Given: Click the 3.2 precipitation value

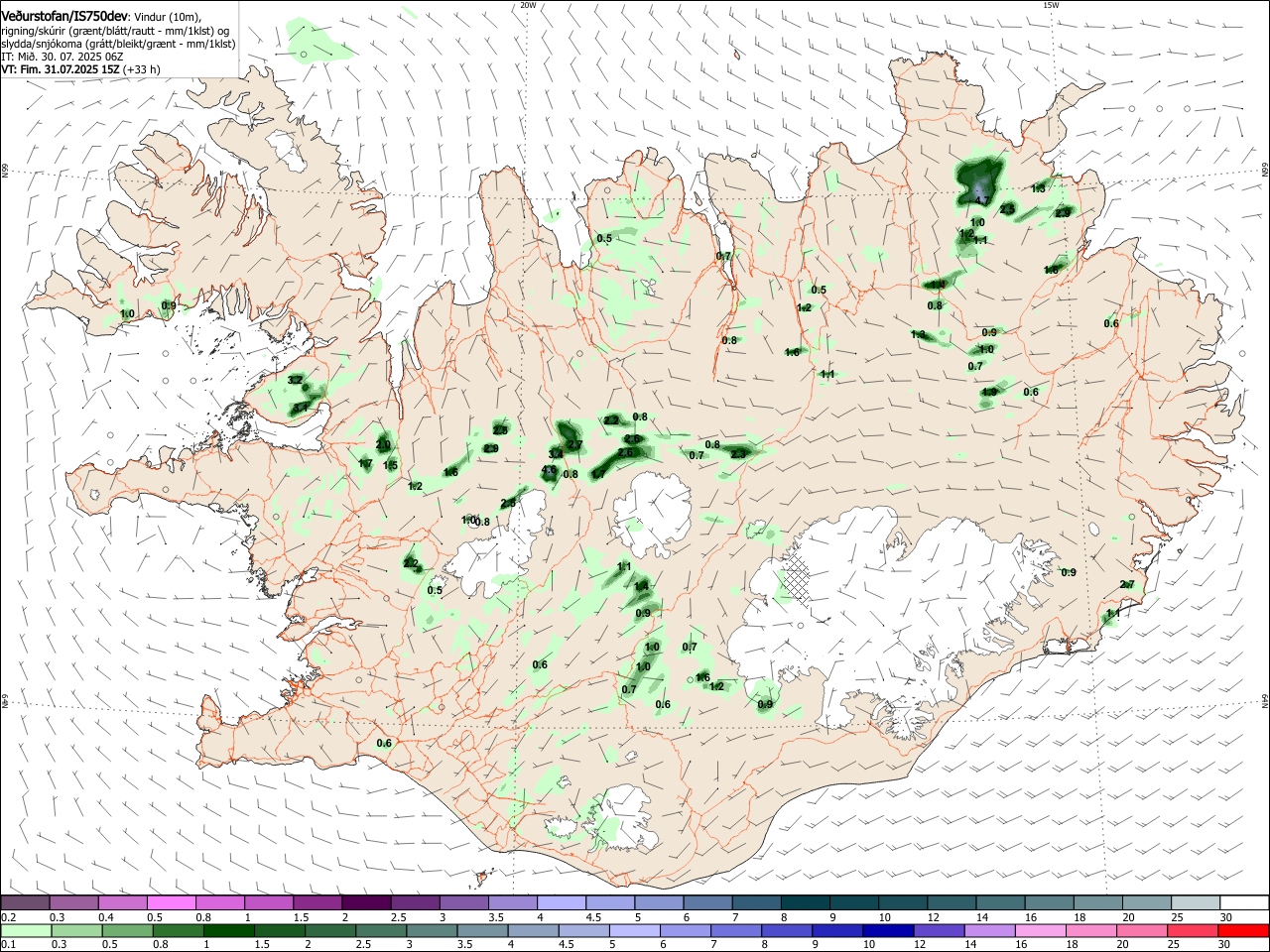Looking at the screenshot, I should pyautogui.click(x=295, y=380).
